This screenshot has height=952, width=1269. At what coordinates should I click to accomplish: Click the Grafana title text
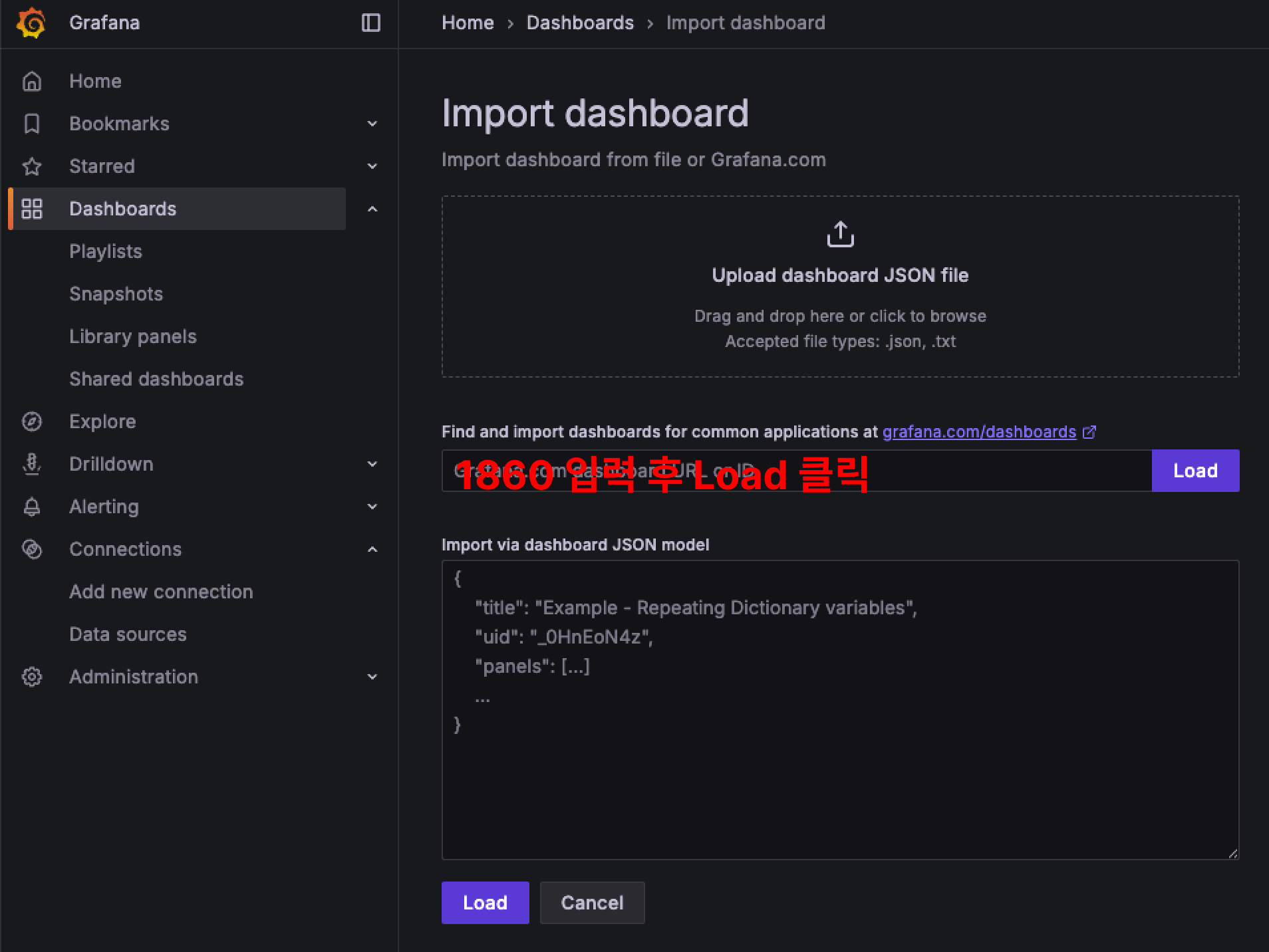click(104, 23)
